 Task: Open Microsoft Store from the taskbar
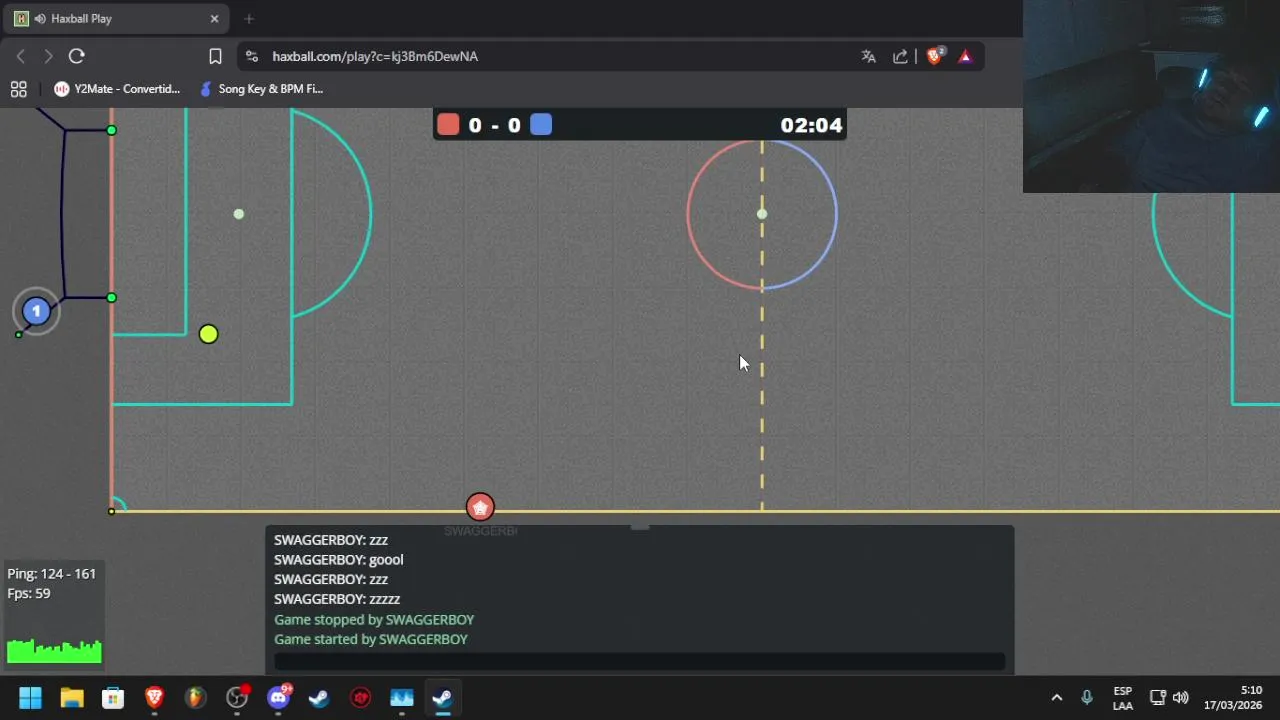(x=113, y=698)
